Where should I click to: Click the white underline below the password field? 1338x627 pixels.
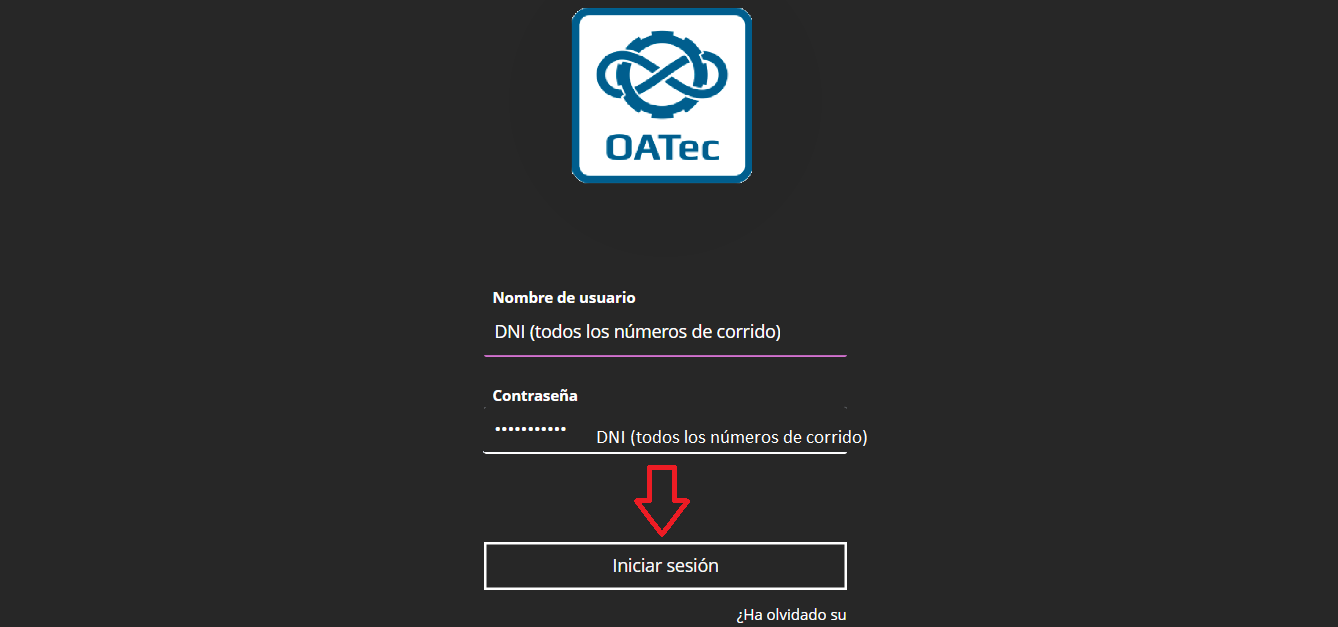[x=665, y=453]
